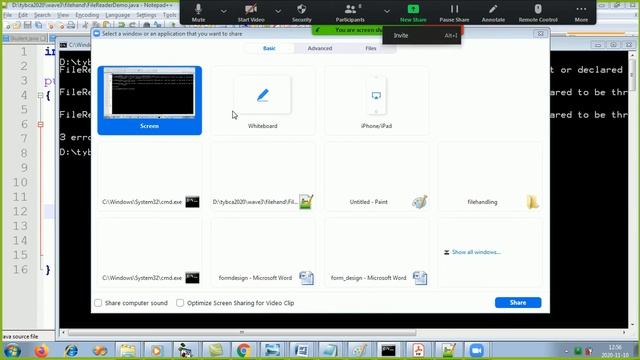Open Notepad++ Search menu
640x360 pixels.
[42, 15]
